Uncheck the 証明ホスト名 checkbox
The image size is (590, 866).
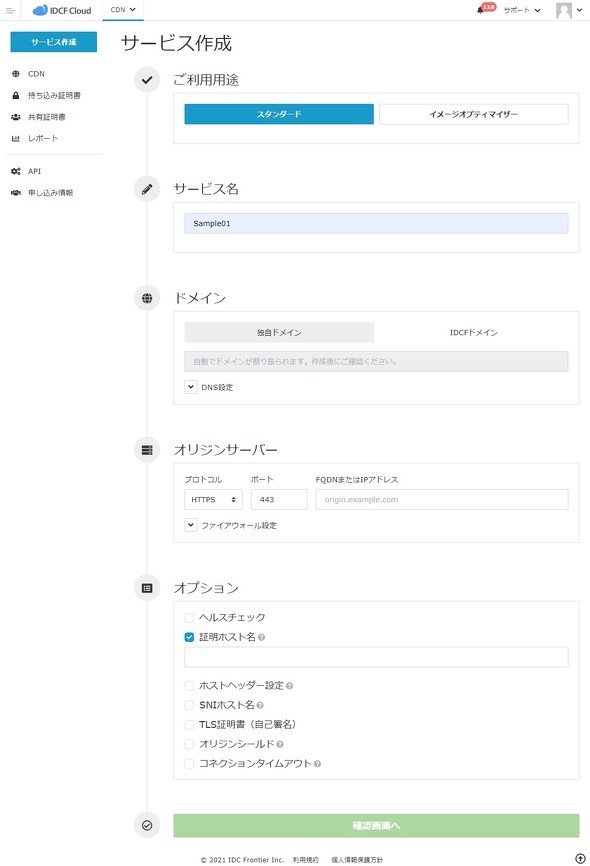pos(189,637)
